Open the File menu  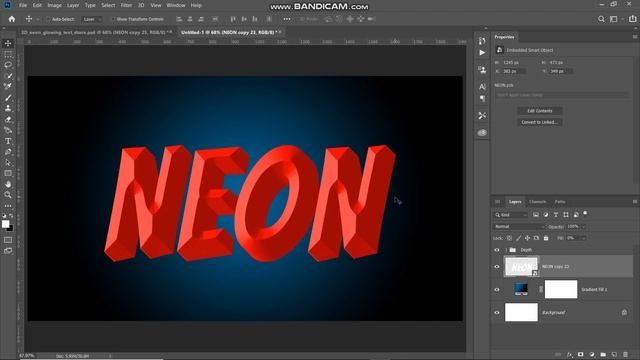click(23, 5)
